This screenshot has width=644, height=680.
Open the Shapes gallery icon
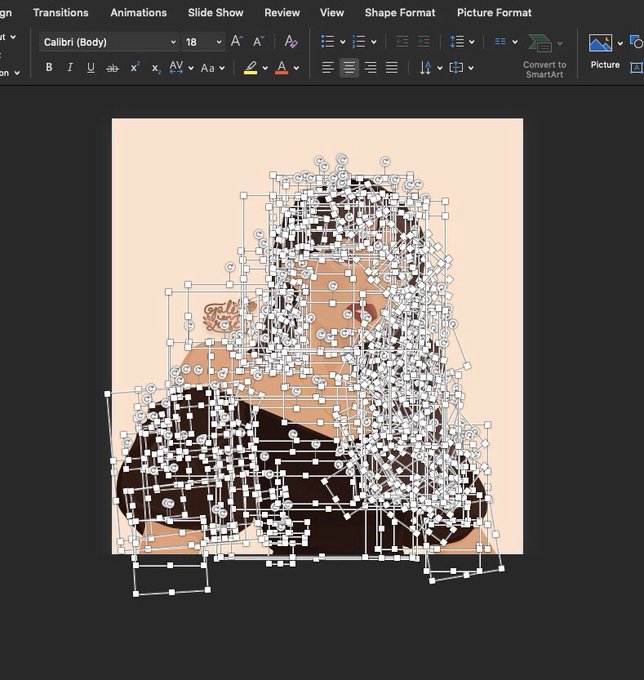637,42
